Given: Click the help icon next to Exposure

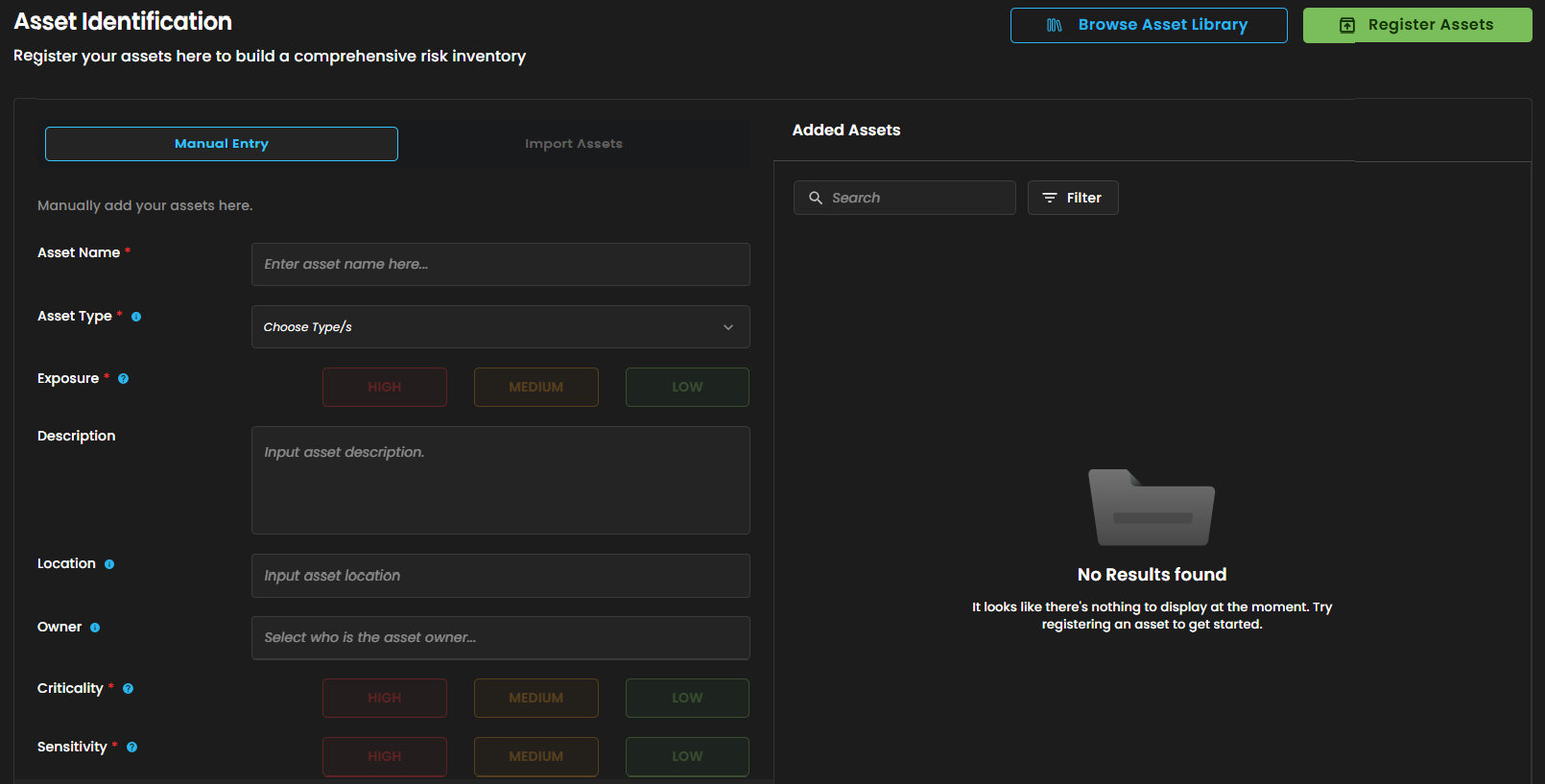Looking at the screenshot, I should [123, 379].
